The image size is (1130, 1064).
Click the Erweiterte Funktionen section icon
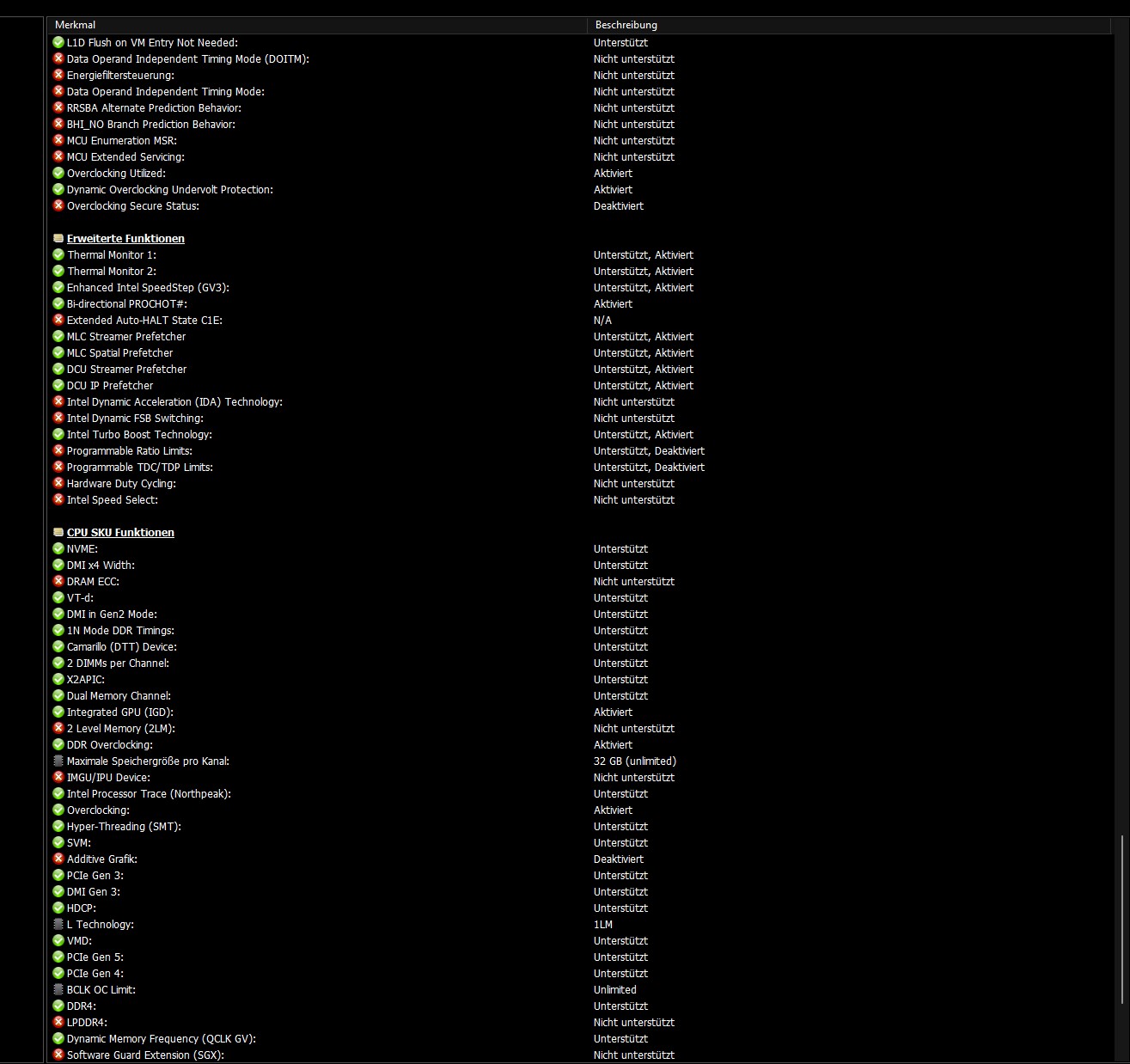click(x=58, y=239)
